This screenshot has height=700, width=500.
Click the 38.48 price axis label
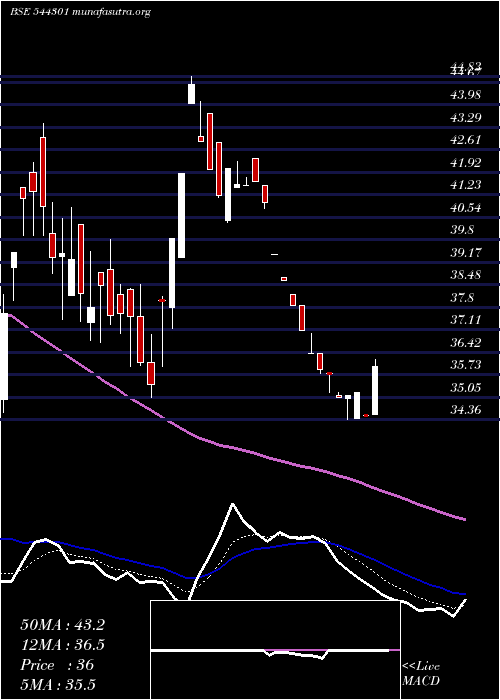[x=466, y=275]
